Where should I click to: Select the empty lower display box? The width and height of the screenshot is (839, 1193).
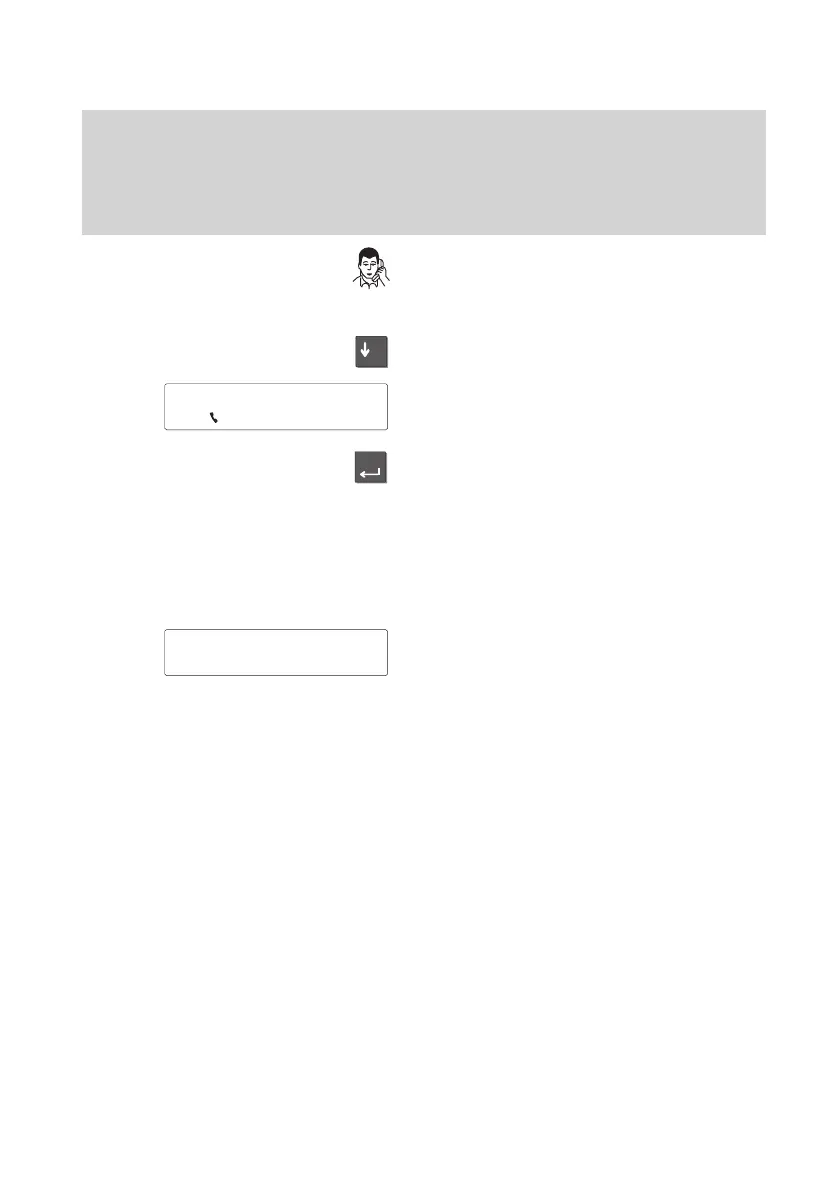click(x=276, y=653)
